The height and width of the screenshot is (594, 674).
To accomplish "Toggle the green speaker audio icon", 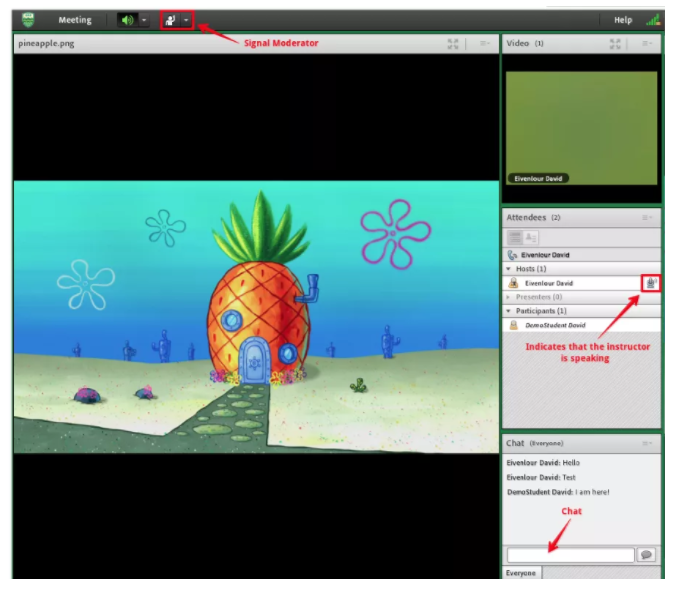I will point(127,20).
